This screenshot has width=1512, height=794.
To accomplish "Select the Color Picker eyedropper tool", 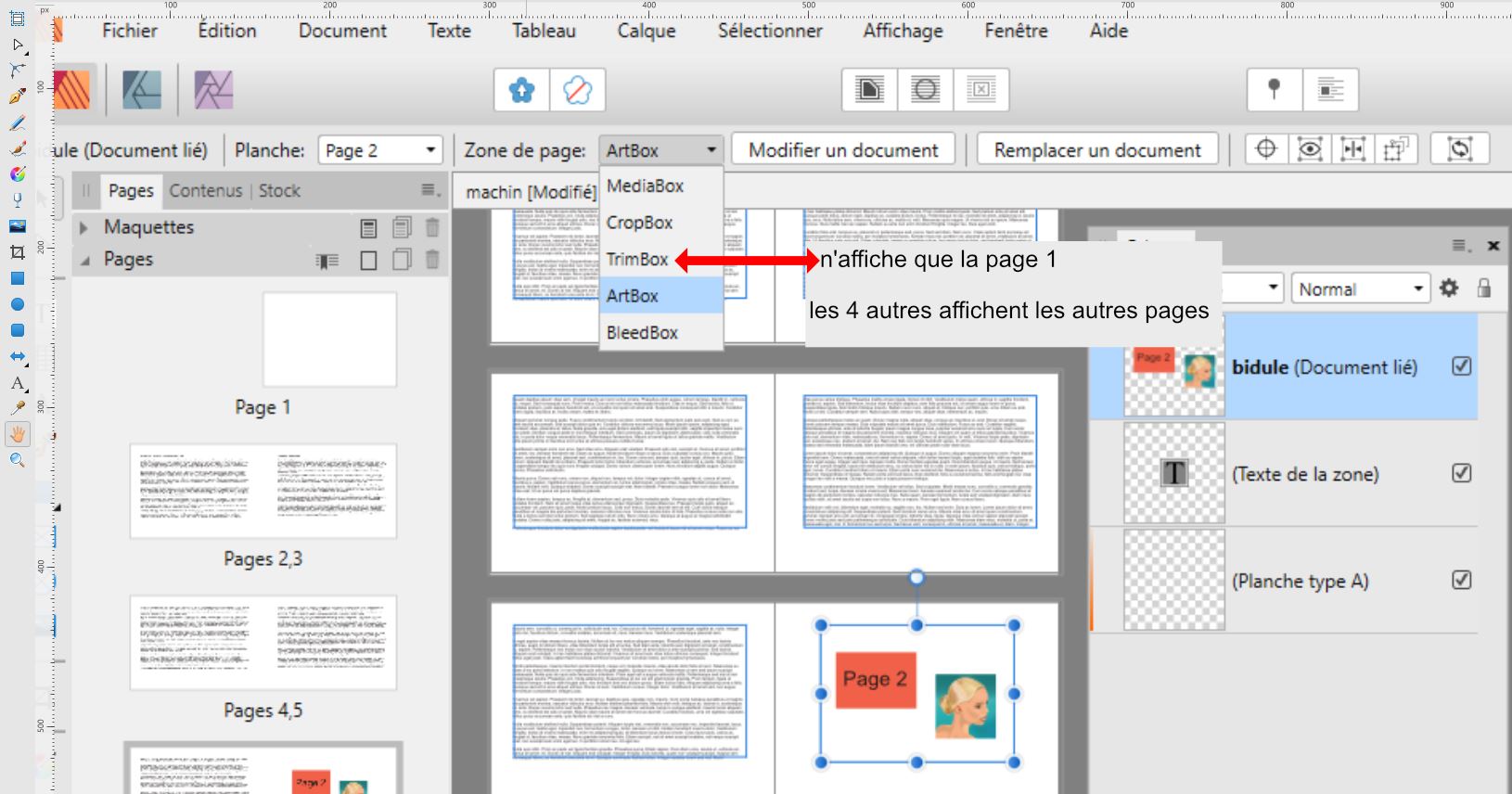I will [17, 408].
